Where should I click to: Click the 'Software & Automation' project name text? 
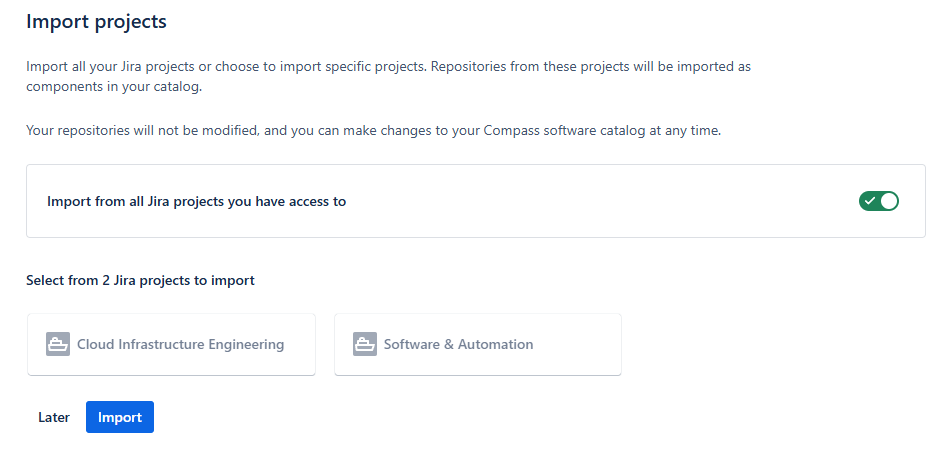[458, 344]
